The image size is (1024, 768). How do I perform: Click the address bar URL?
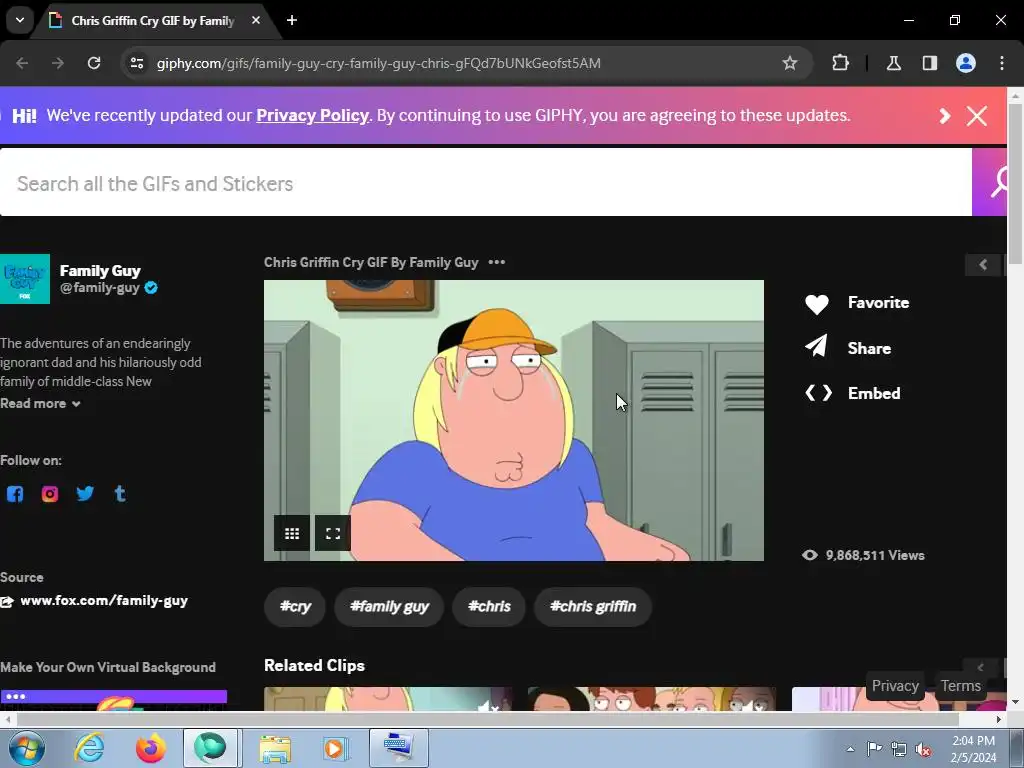379,63
